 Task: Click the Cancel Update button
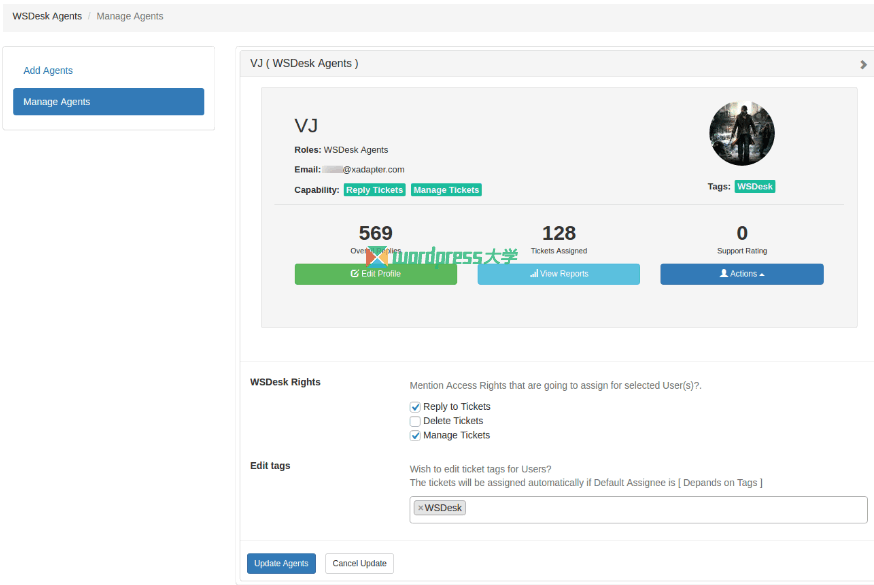(360, 563)
